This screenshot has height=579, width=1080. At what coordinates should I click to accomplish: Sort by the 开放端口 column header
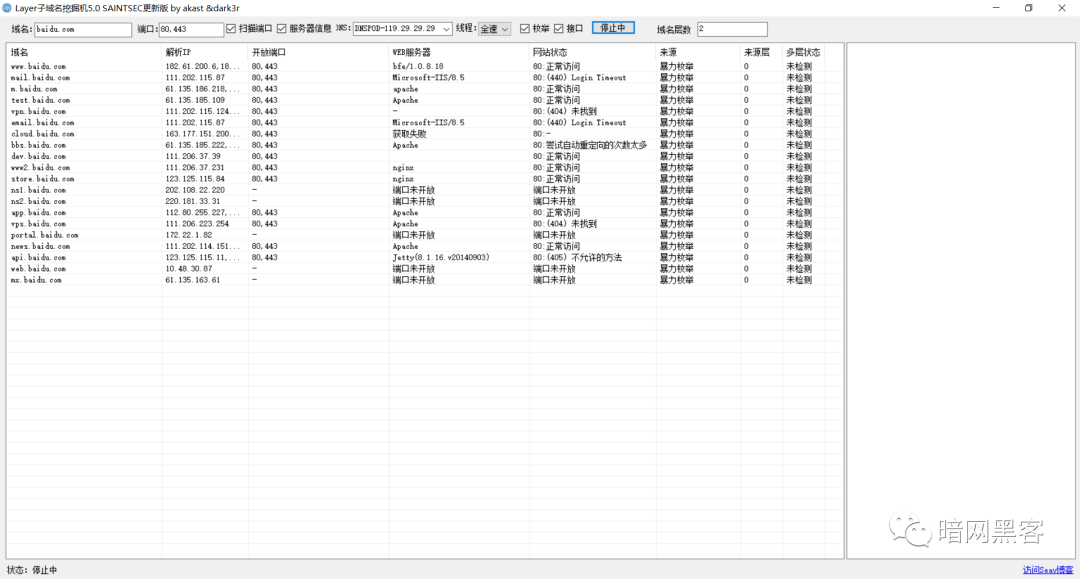click(318, 52)
